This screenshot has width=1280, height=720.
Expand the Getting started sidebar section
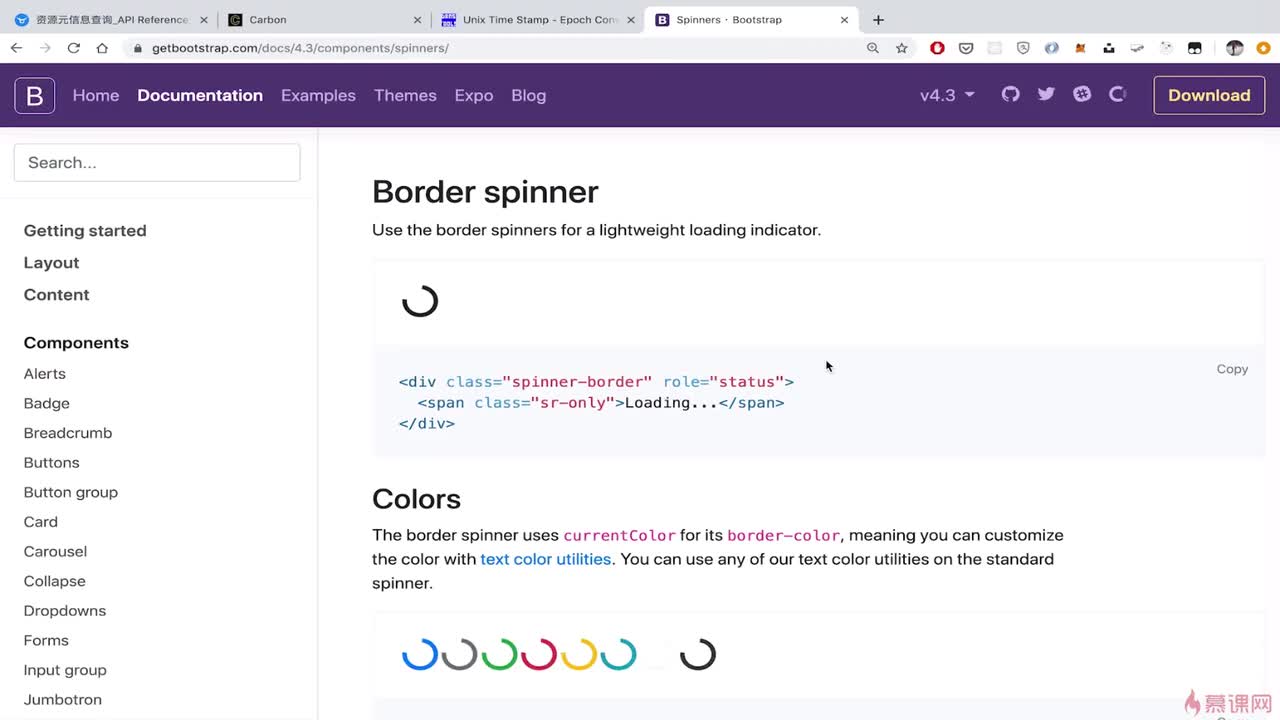pyautogui.click(x=85, y=230)
